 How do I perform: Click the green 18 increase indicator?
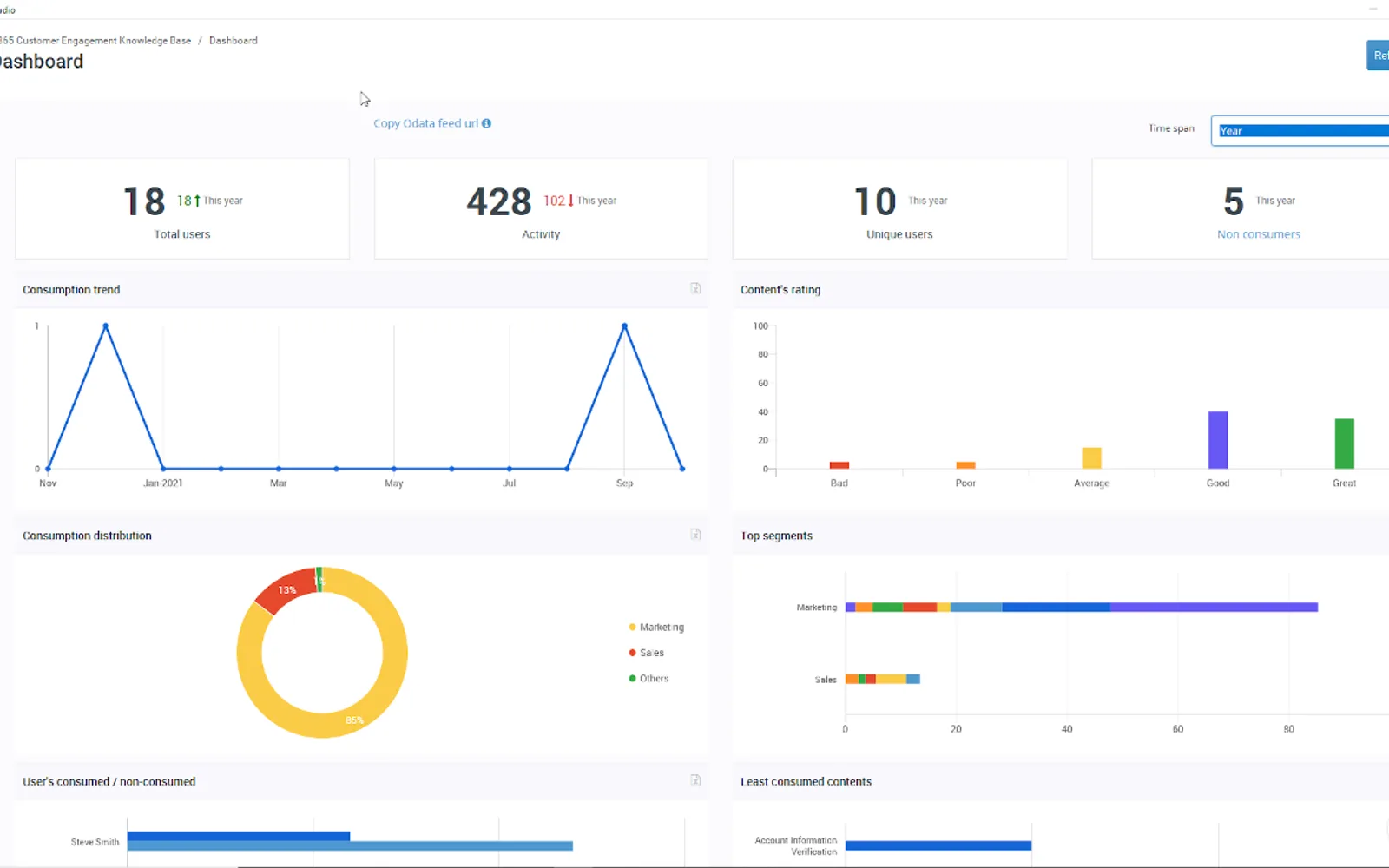(x=188, y=201)
